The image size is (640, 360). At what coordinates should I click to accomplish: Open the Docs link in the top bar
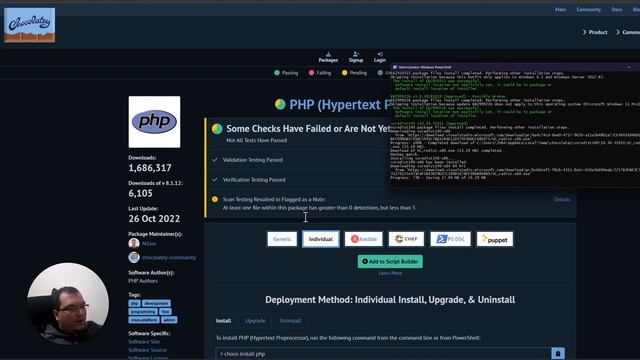pos(617,9)
